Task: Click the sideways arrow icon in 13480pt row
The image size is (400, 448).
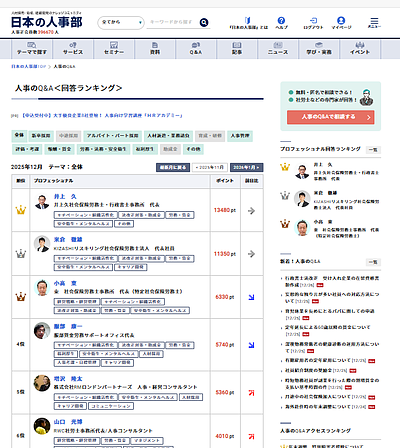Action: click(x=251, y=211)
